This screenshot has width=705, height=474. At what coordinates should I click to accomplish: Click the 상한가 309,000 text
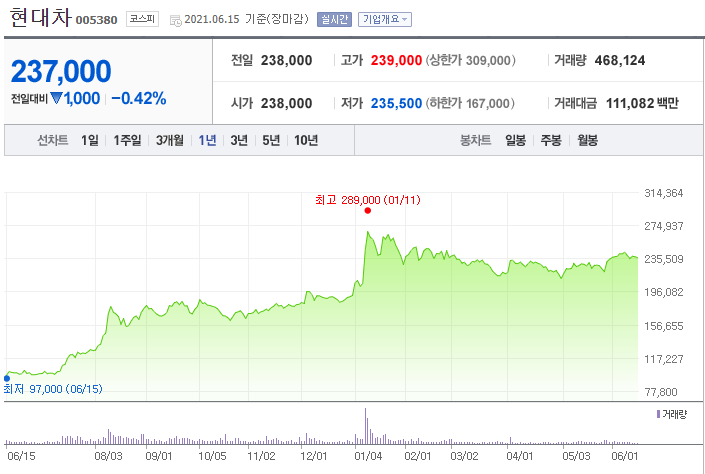click(x=470, y=60)
